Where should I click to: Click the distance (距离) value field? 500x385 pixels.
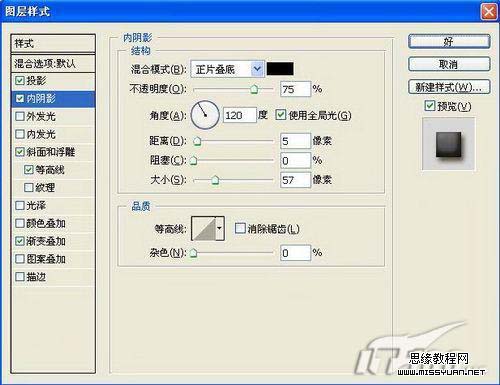[295, 141]
